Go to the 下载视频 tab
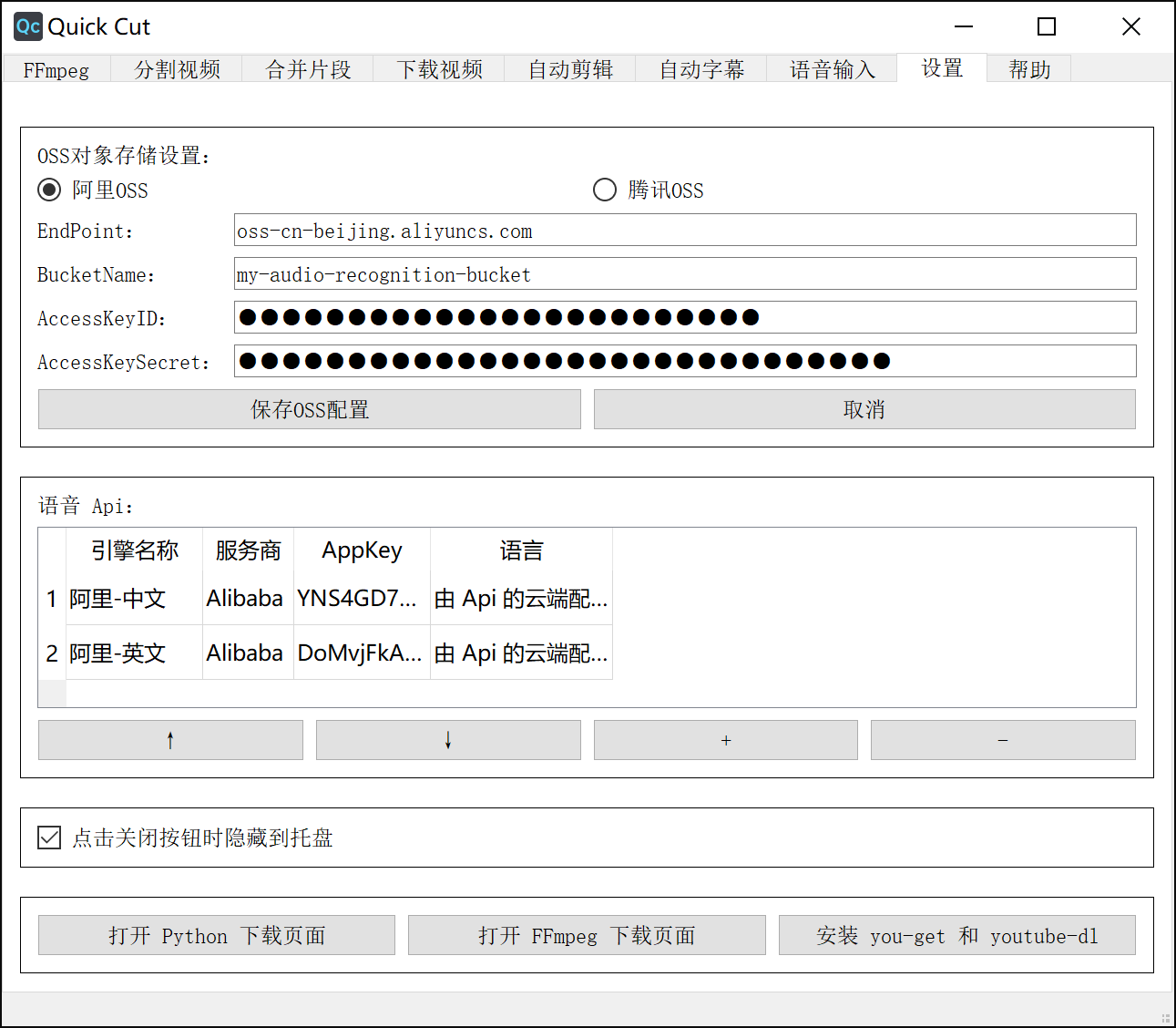Image resolution: width=1176 pixels, height=1028 pixels. (439, 69)
